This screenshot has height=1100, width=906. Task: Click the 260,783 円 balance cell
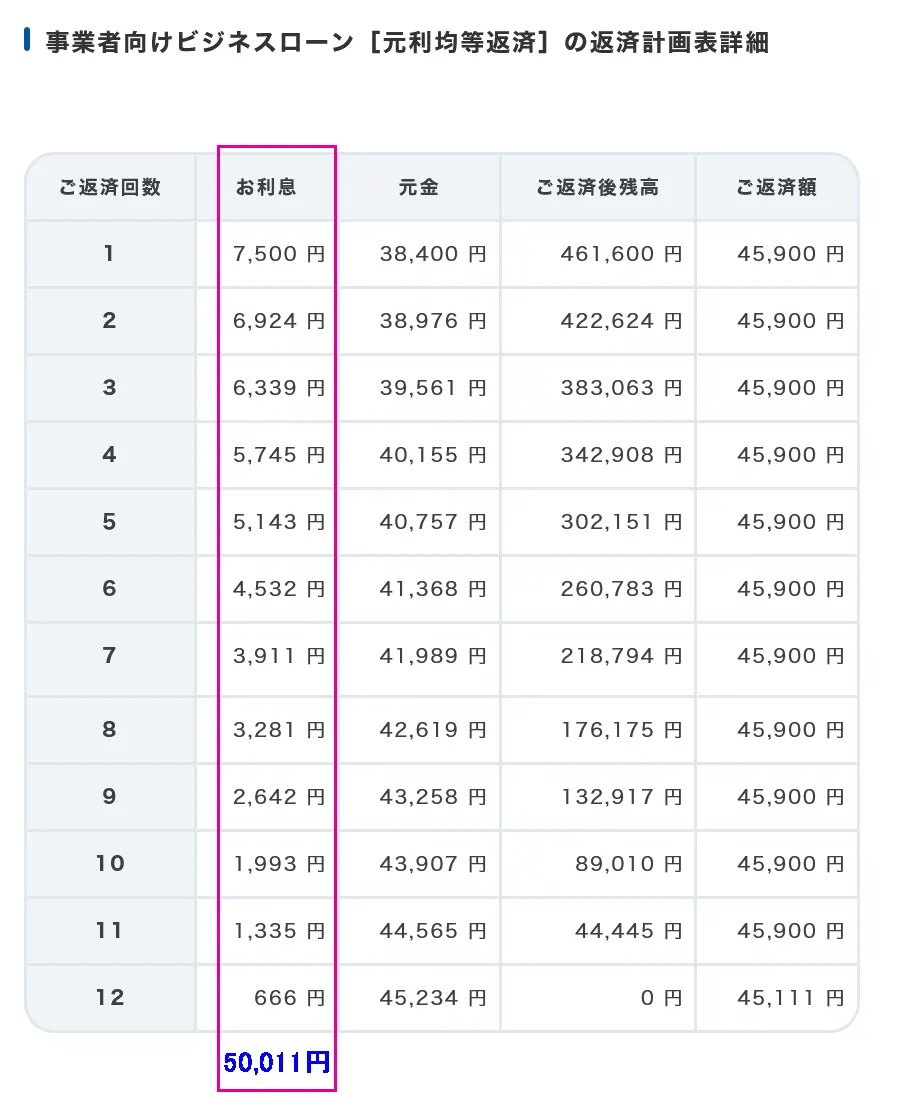(x=598, y=589)
